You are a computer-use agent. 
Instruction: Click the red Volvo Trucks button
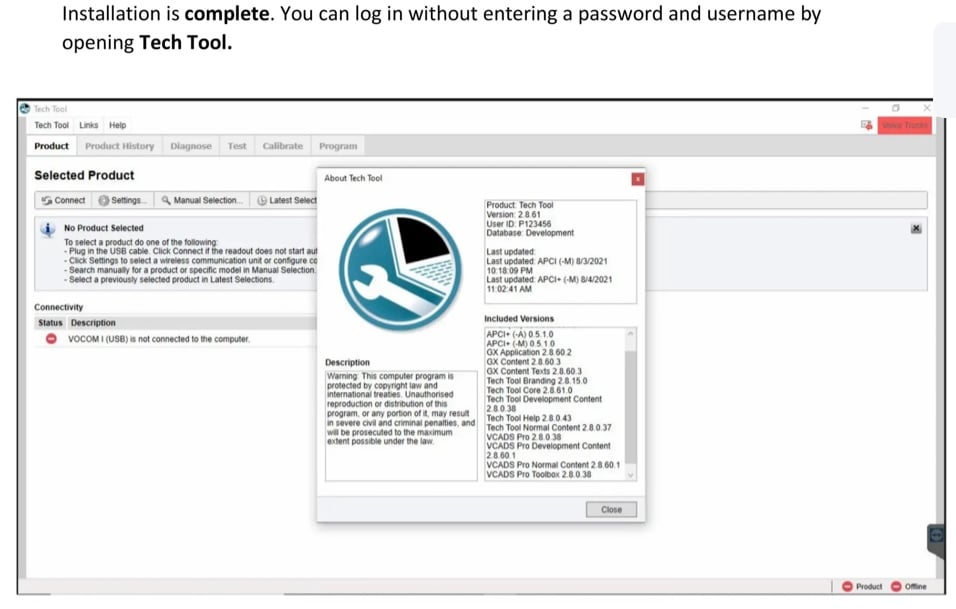pos(904,125)
